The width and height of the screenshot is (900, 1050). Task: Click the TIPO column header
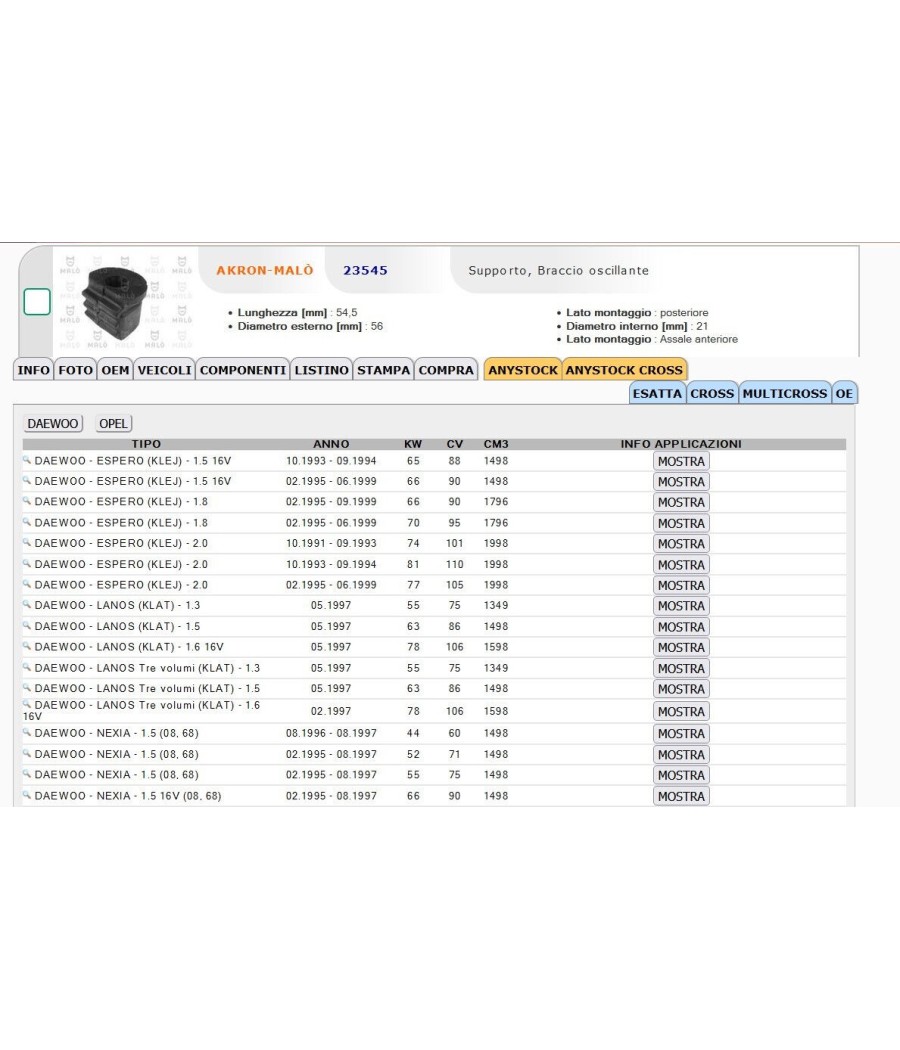click(x=146, y=443)
